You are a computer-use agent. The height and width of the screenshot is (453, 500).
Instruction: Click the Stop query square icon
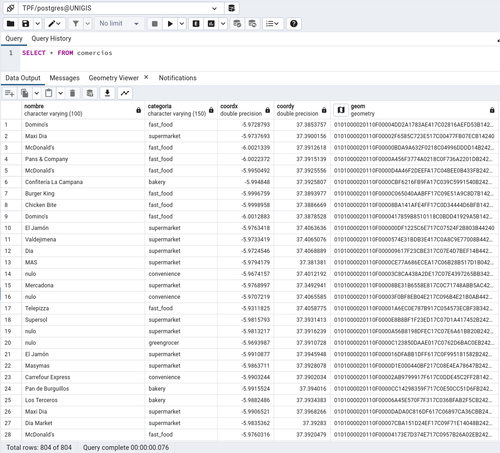coord(155,24)
